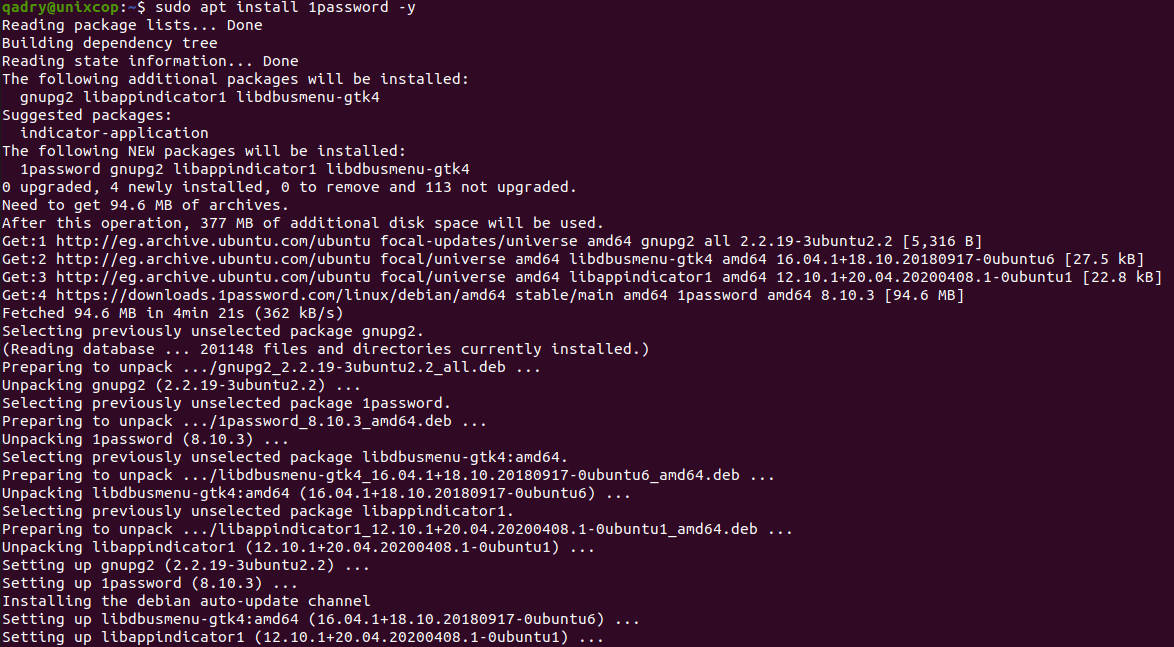The image size is (1174, 647).
Task: Click '0 upgraded, 4 newly installed' summary line
Action: point(289,187)
